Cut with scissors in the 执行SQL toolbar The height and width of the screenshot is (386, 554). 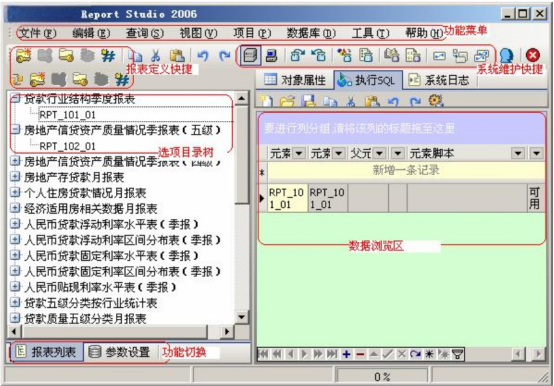350,102
